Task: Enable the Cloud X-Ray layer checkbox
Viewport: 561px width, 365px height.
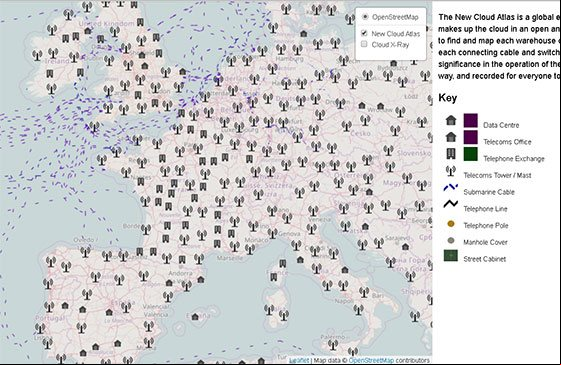Action: (364, 44)
